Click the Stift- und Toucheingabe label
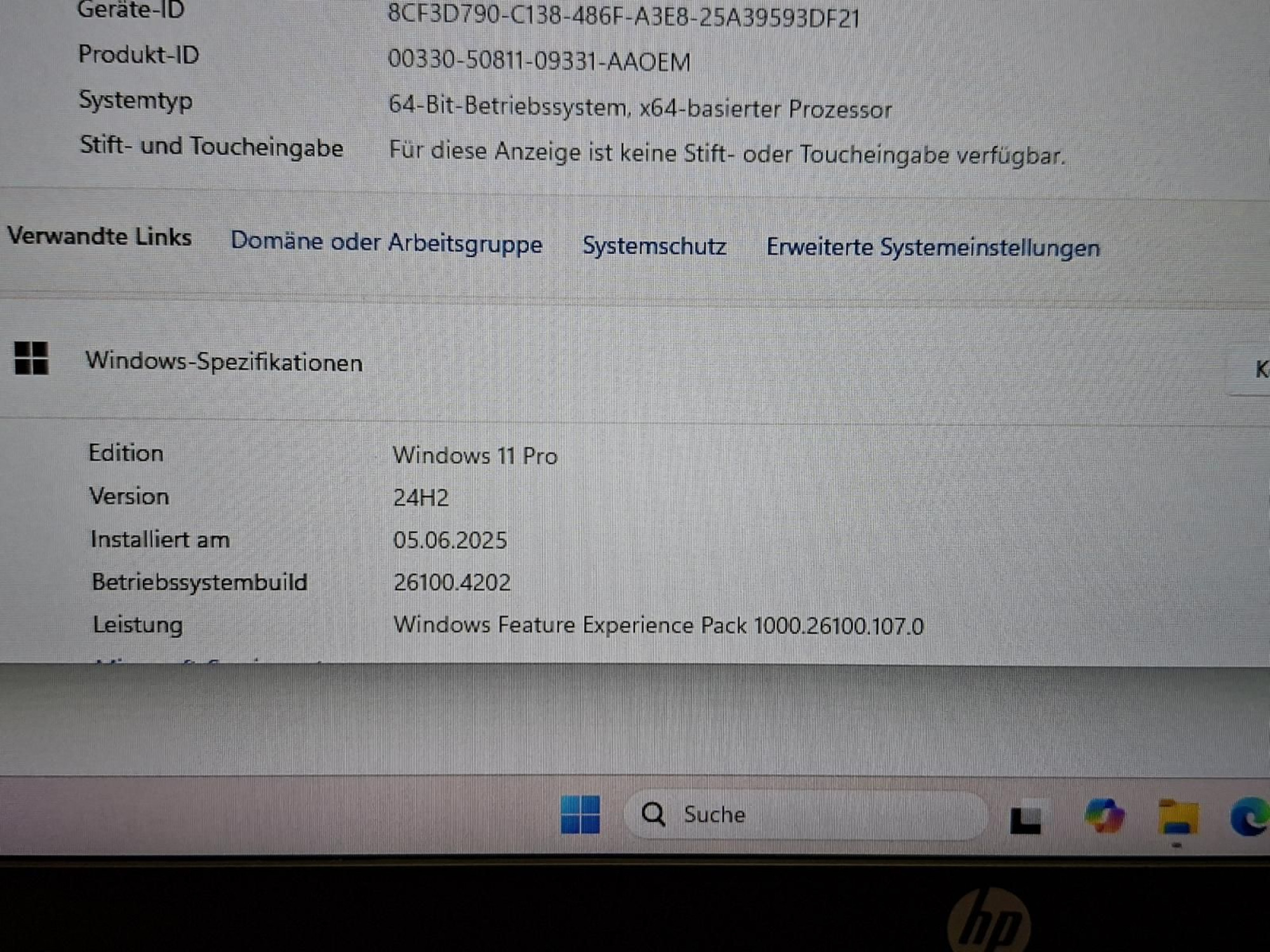This screenshot has width=1270, height=952. click(211, 147)
